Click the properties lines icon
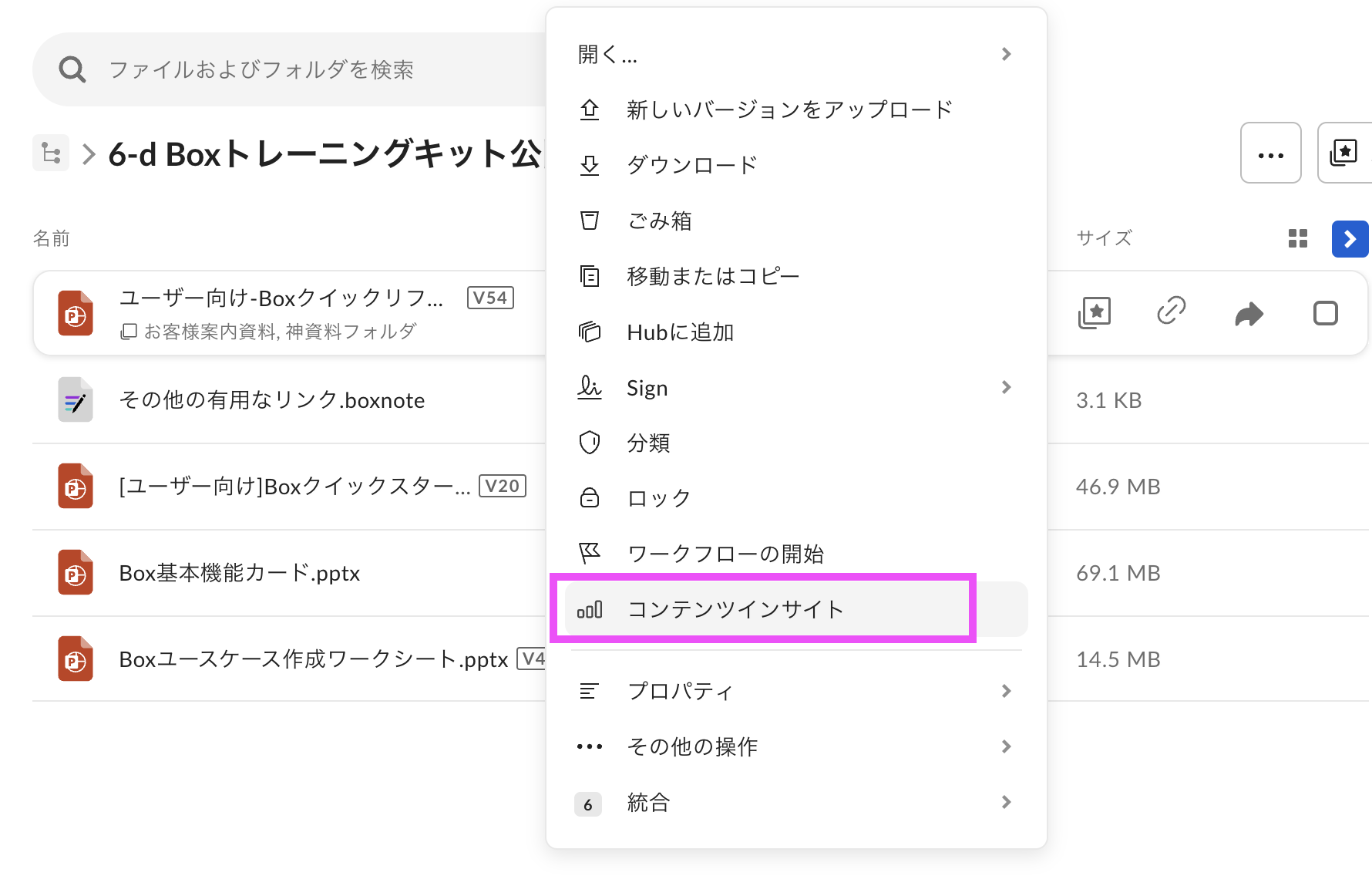 pos(589,691)
